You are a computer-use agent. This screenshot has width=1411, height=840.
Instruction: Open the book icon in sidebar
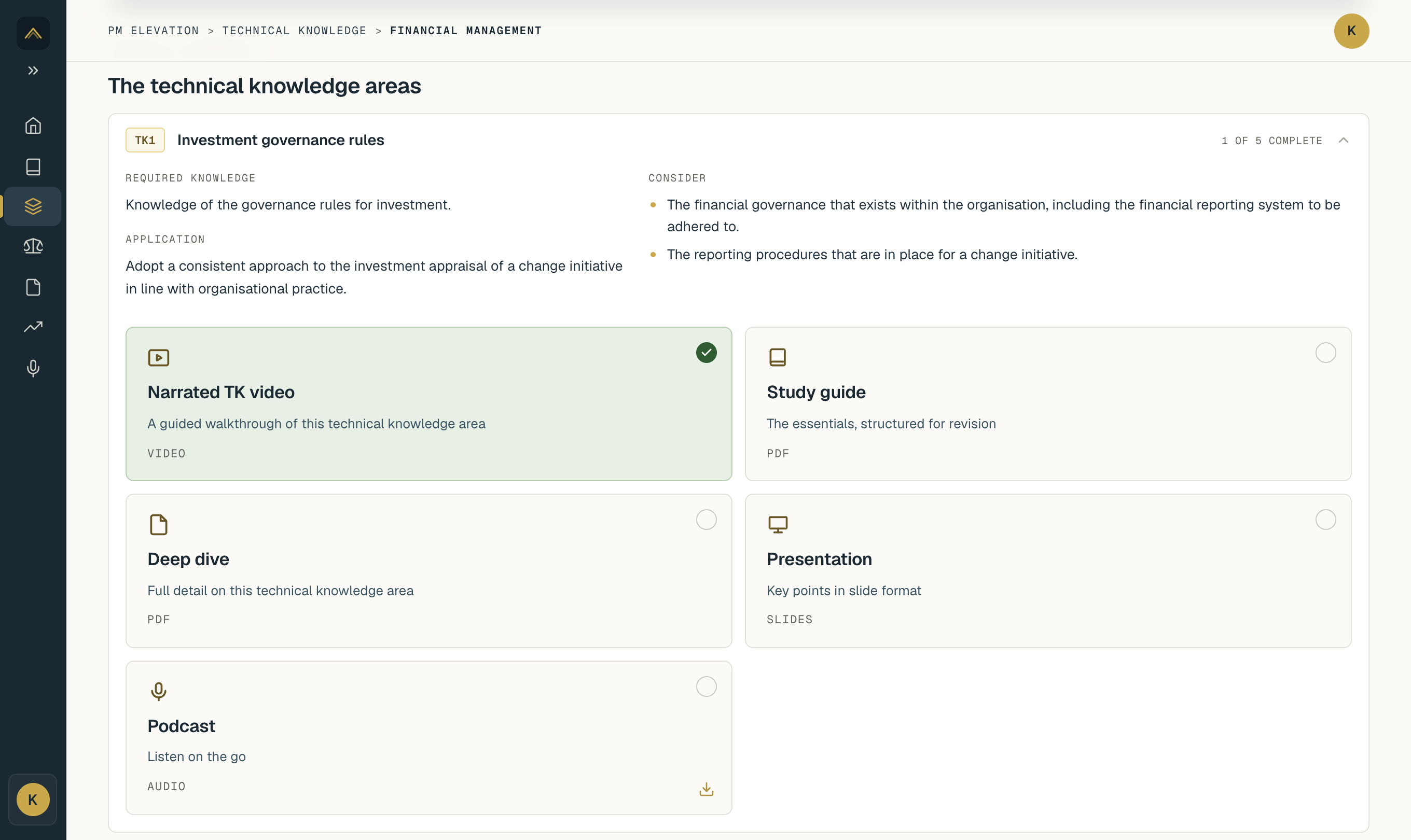click(x=33, y=166)
